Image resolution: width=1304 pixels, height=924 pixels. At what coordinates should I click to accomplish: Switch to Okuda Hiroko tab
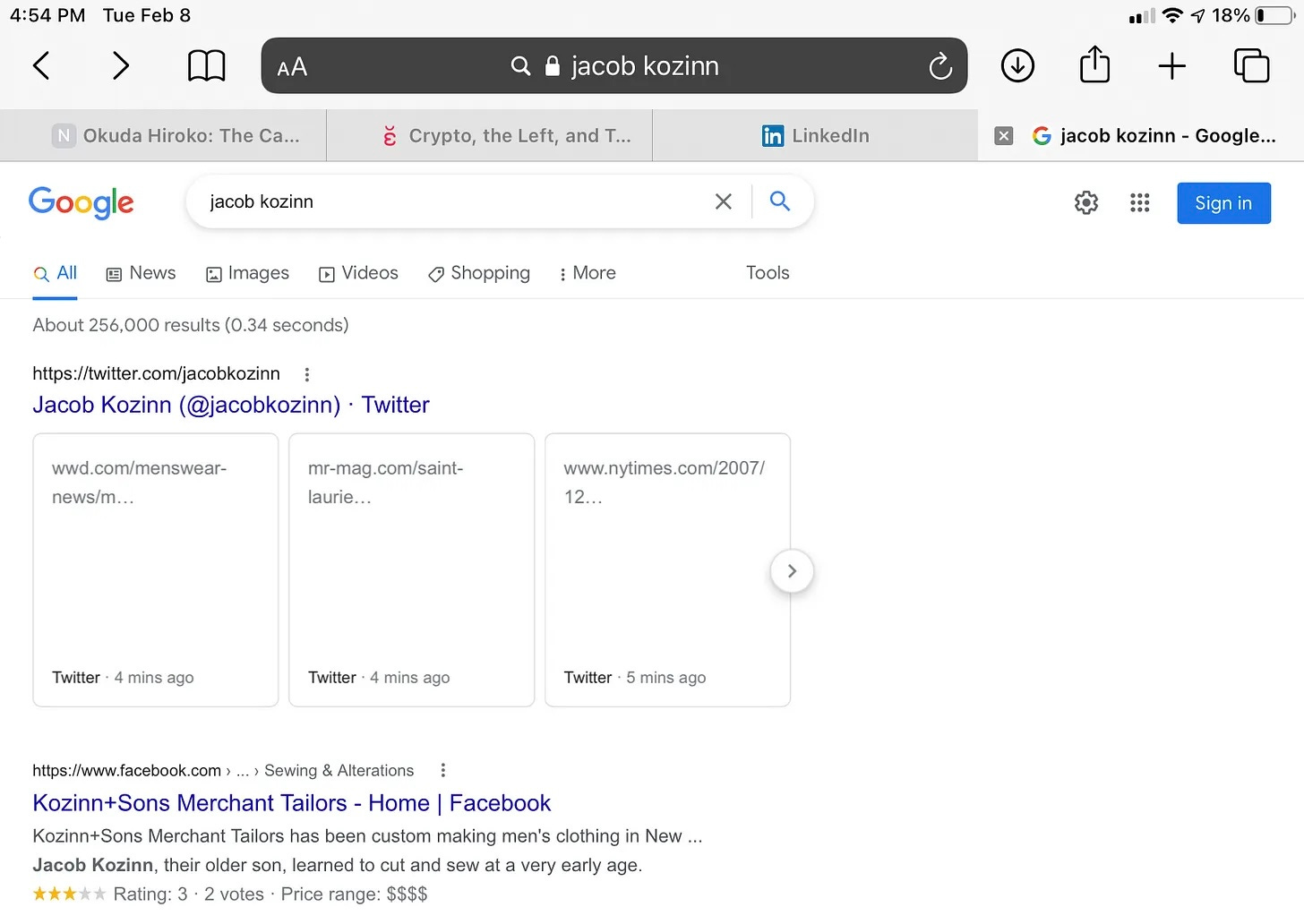(x=163, y=135)
